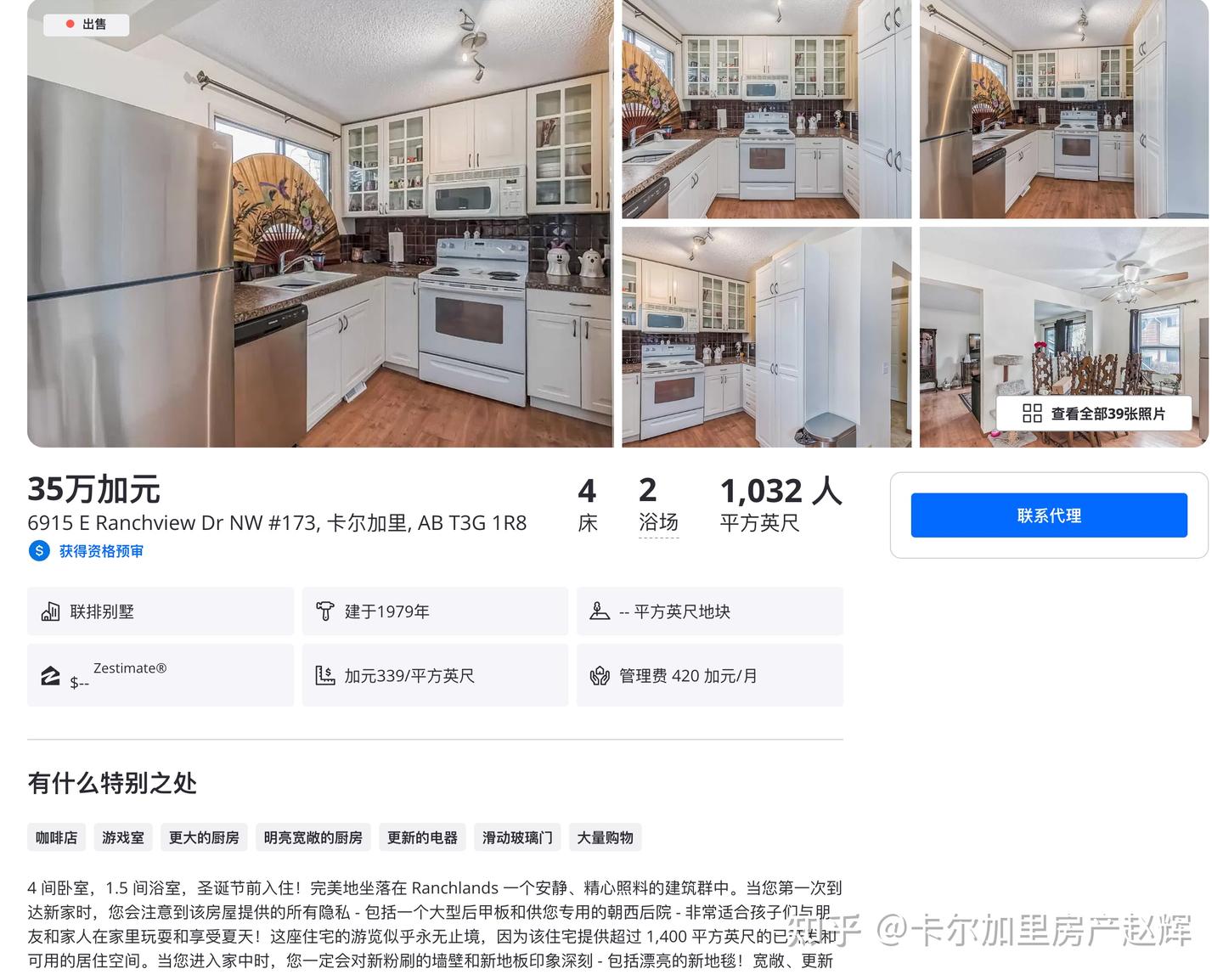Click the price per square foot icon
Screen dimensions: 1223x980
click(324, 676)
